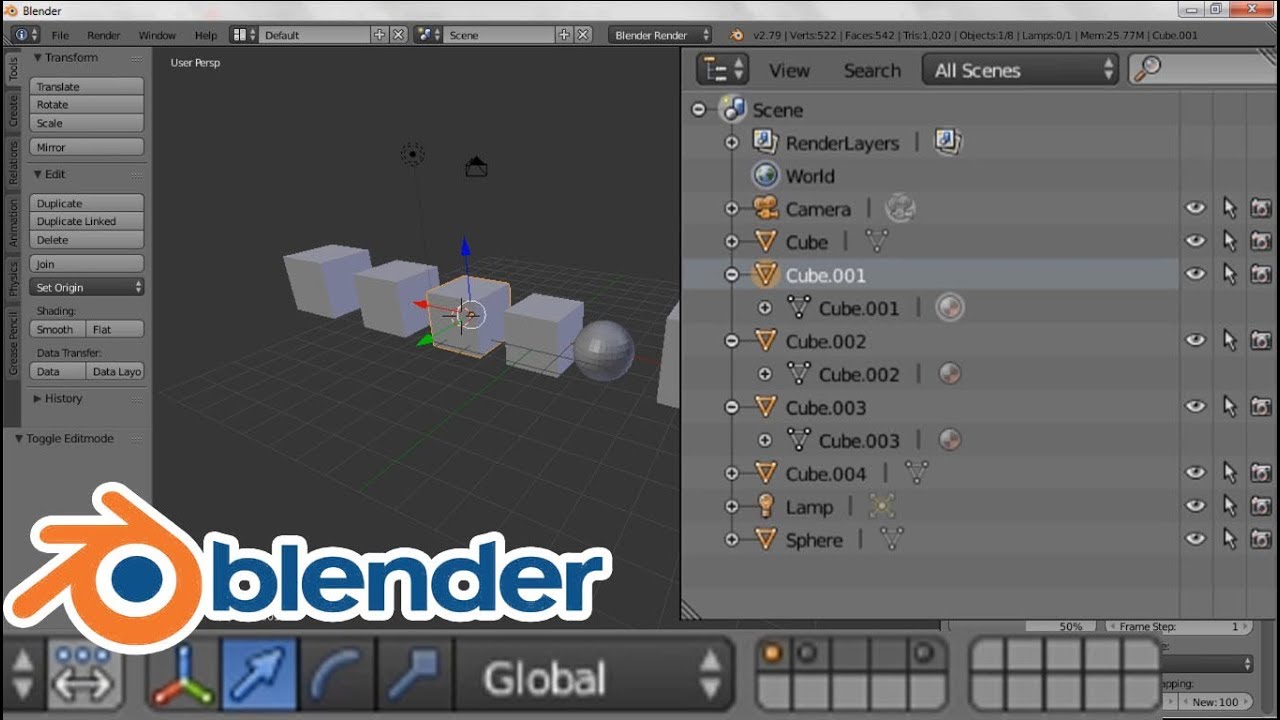Click the orange object icon of Cube.002
1280x720 pixels.
[x=766, y=341]
